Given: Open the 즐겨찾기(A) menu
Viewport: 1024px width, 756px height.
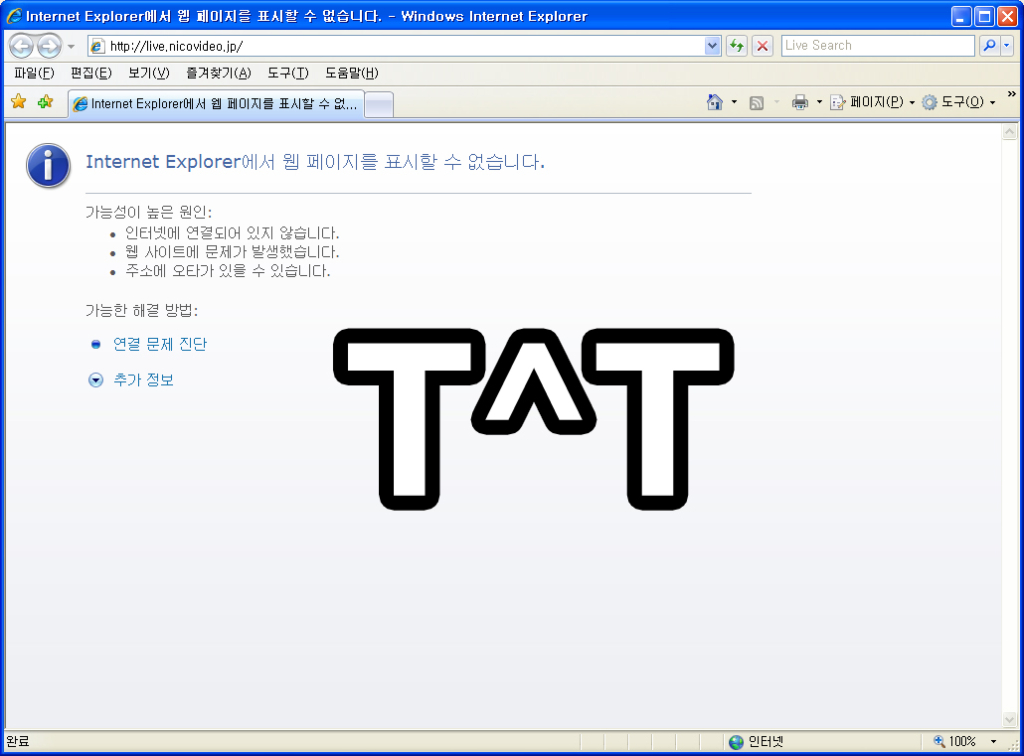Looking at the screenshot, I should (218, 73).
